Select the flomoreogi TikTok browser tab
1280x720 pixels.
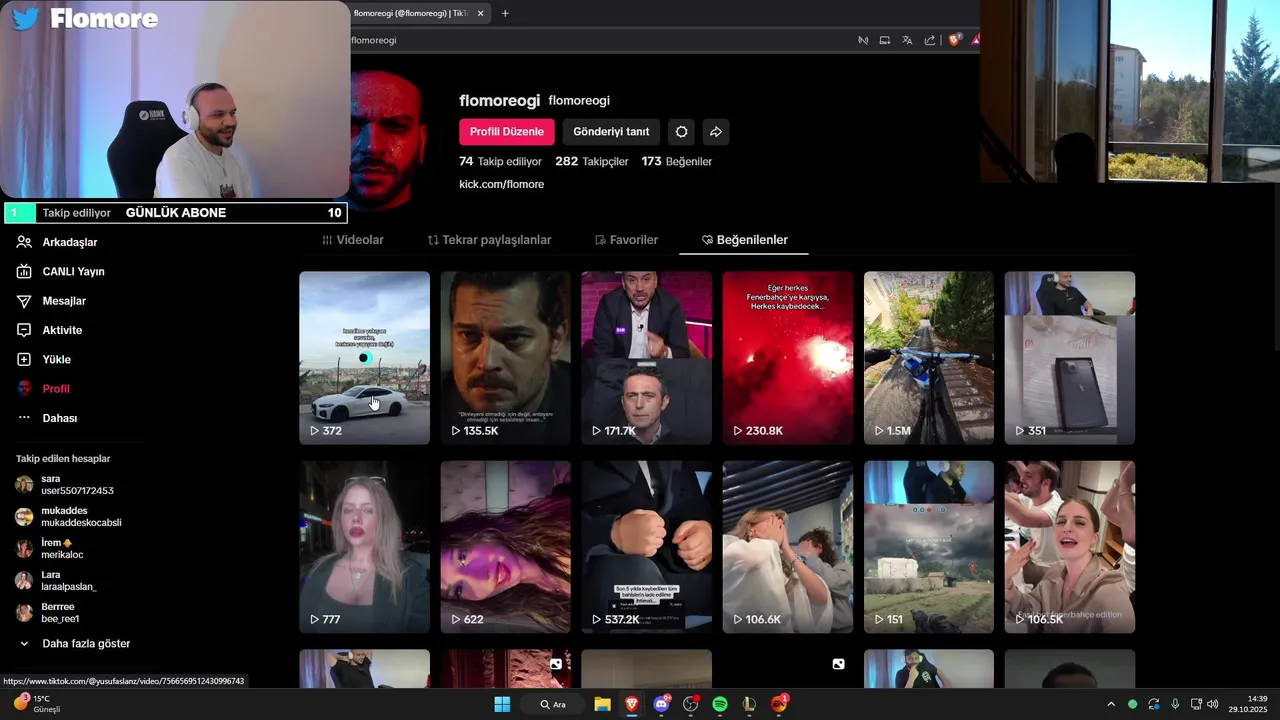(x=411, y=13)
